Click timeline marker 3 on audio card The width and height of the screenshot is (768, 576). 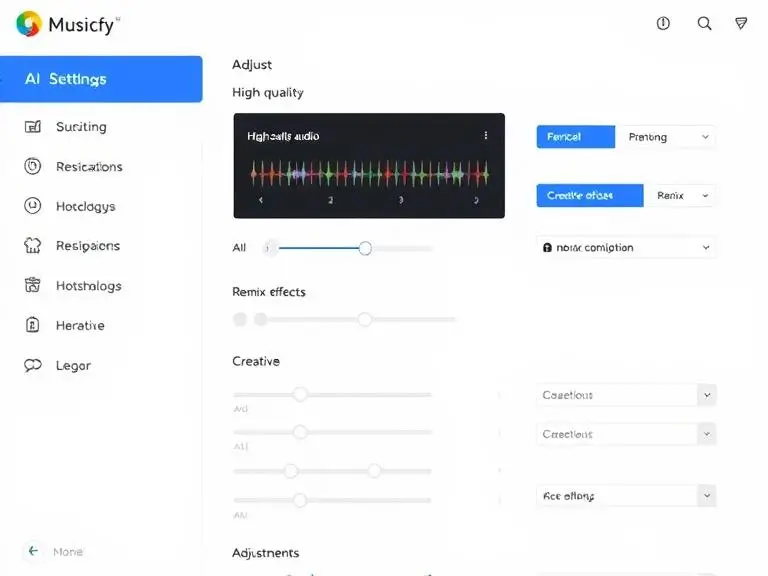(x=401, y=200)
